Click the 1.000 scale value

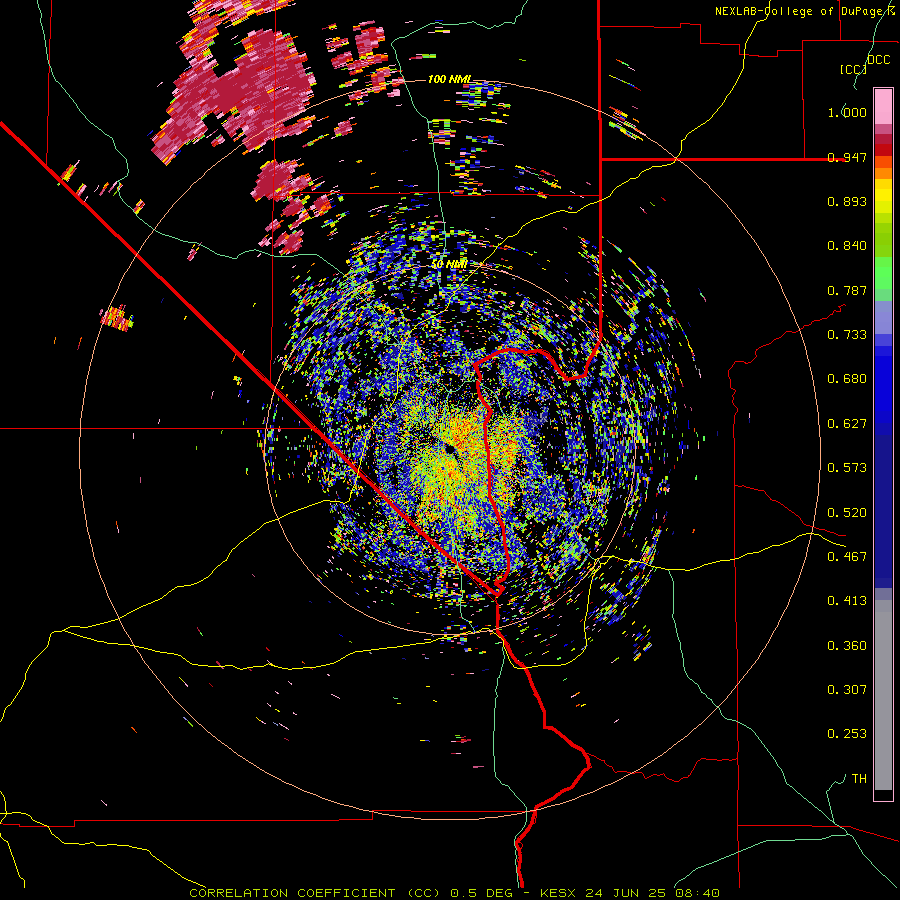(x=847, y=112)
